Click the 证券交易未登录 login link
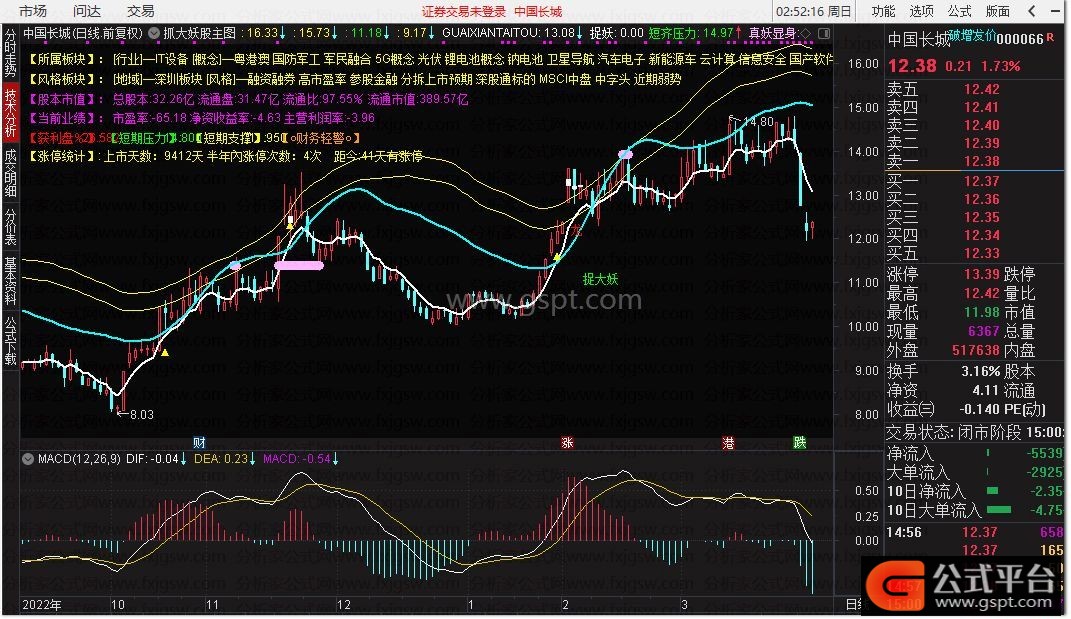This screenshot has width=1071, height=619. 464,12
